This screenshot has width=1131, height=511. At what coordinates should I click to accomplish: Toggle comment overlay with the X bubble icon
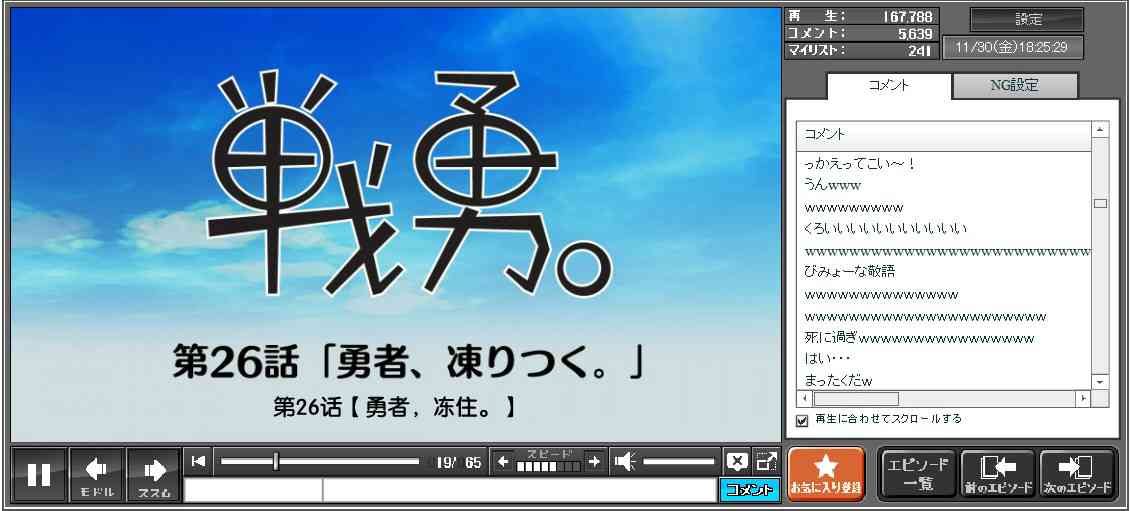click(x=737, y=461)
